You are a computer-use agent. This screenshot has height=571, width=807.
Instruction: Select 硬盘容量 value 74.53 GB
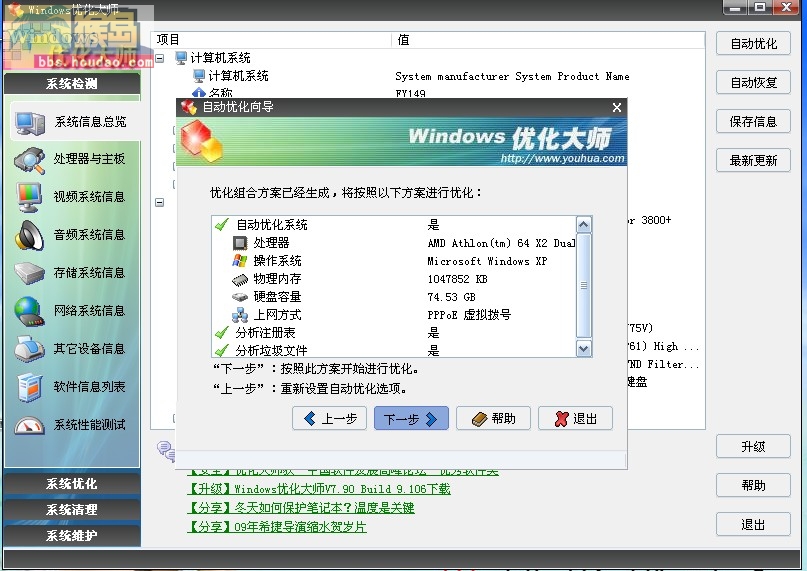(x=451, y=297)
